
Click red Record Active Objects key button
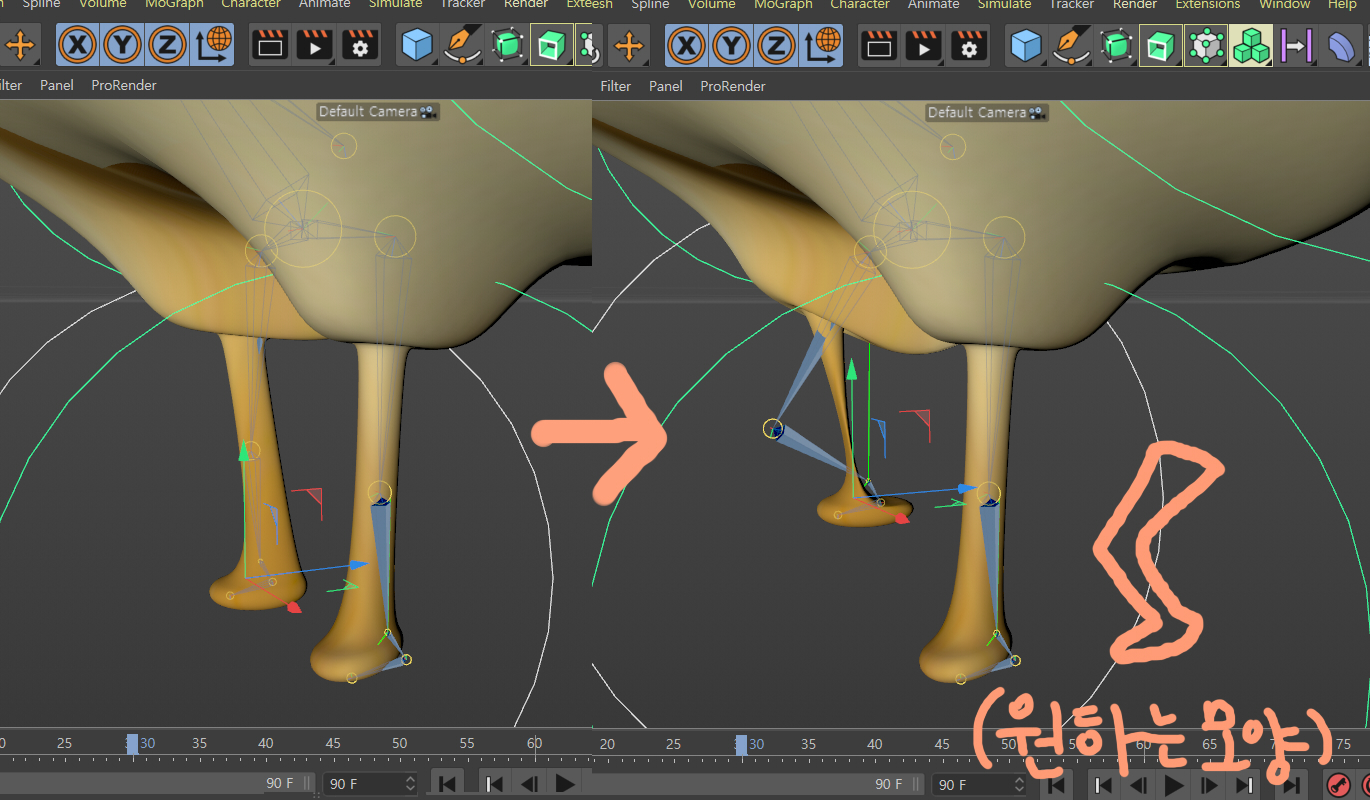(x=1337, y=785)
